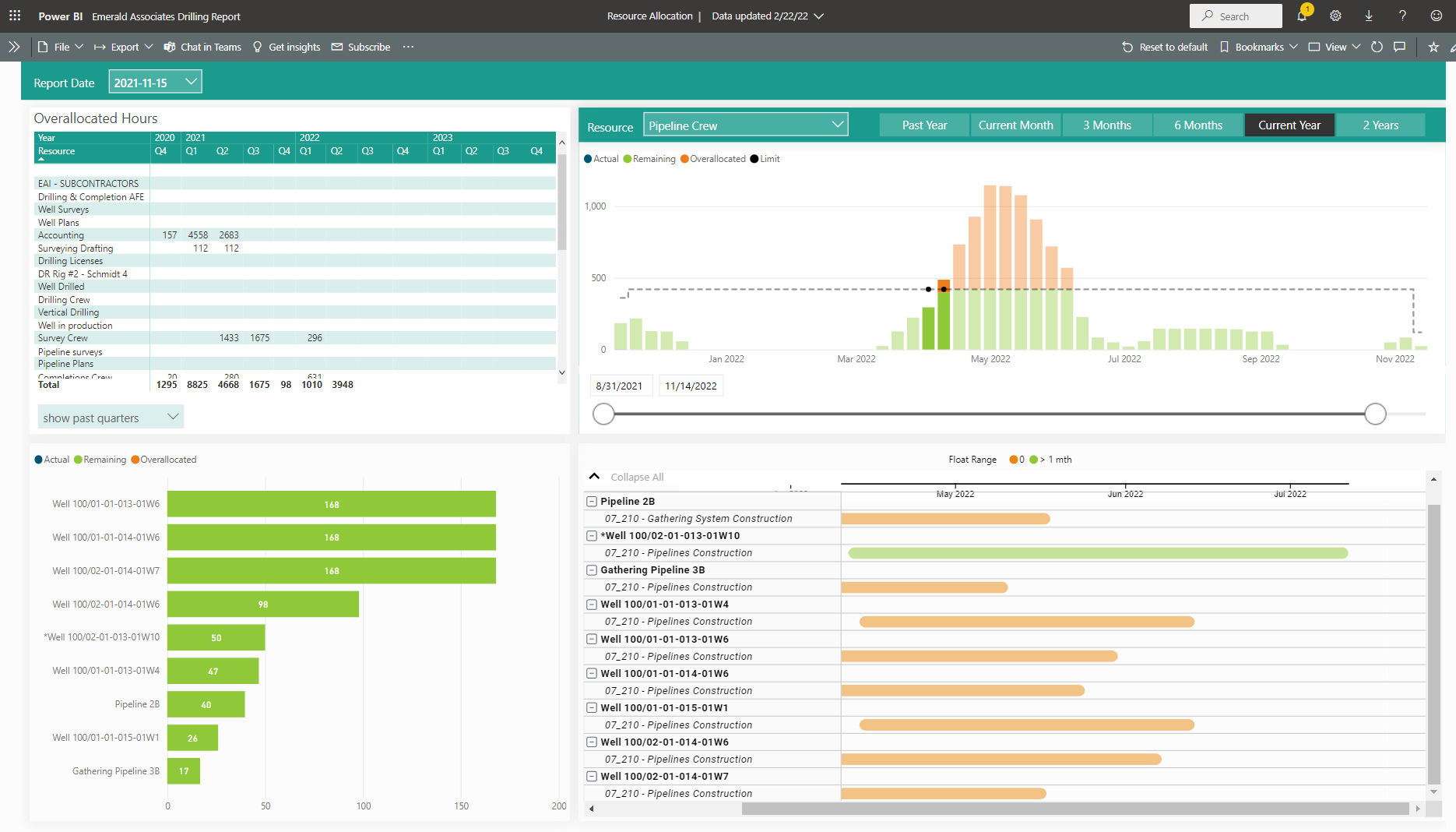1456x832 pixels.
Task: Click the download arrow icon
Action: click(x=1369, y=16)
